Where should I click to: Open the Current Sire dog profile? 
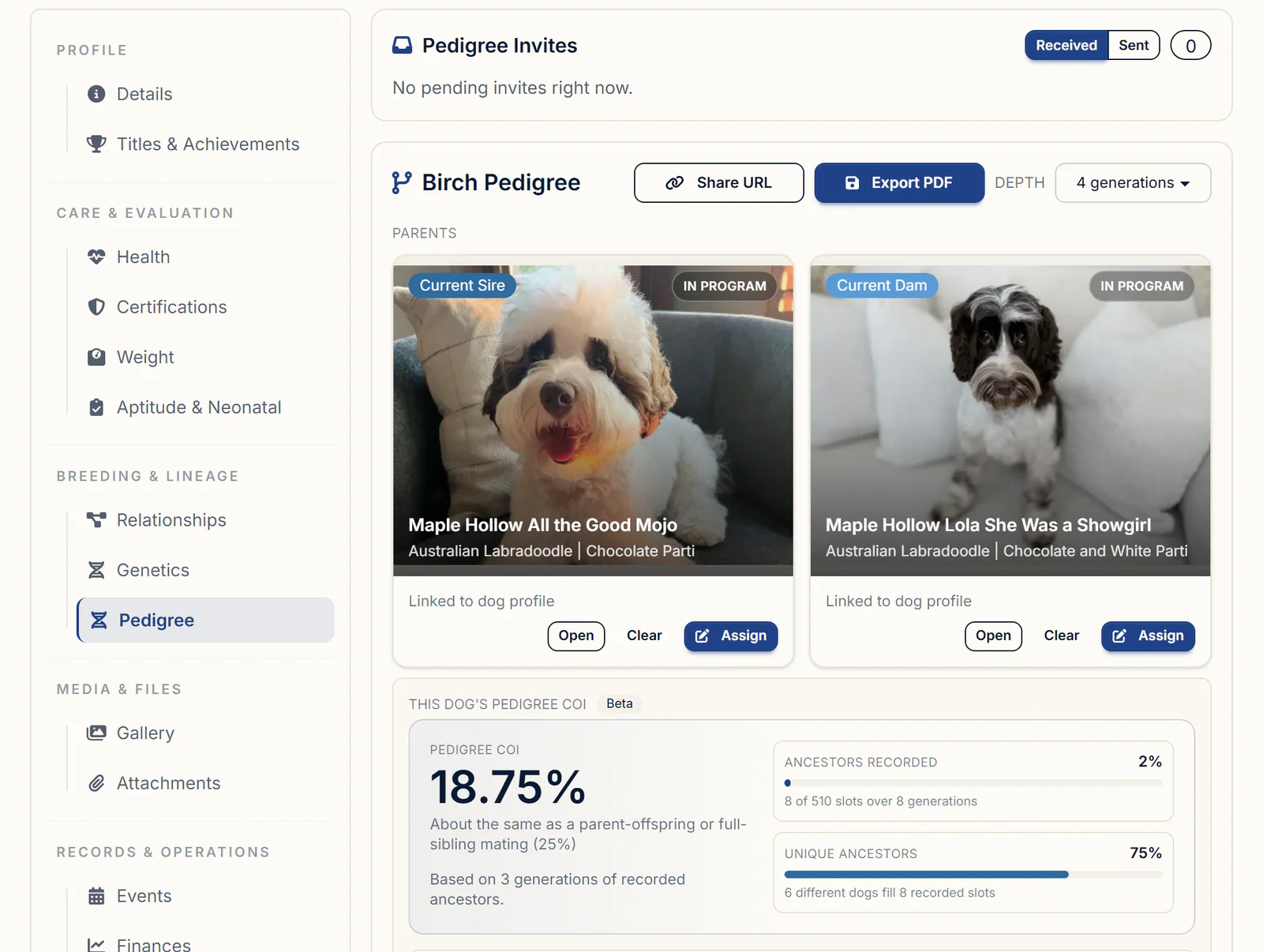pos(576,635)
